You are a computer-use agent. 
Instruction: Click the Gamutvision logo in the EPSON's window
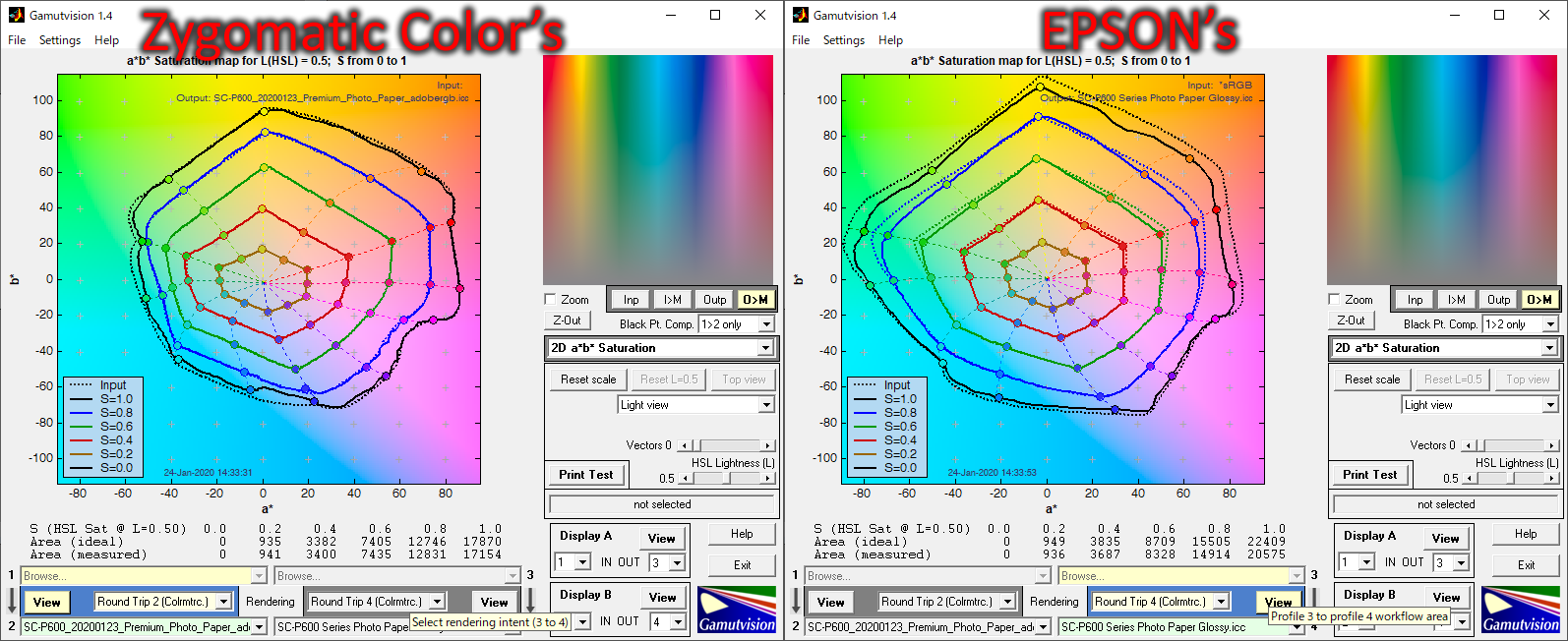(x=1521, y=610)
